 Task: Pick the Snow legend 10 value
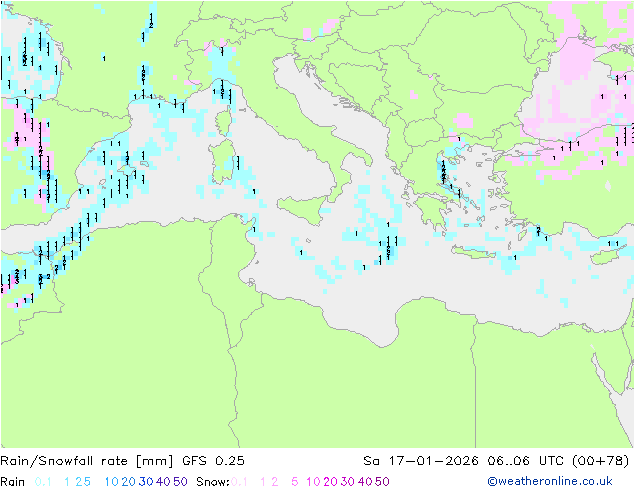click(313, 482)
